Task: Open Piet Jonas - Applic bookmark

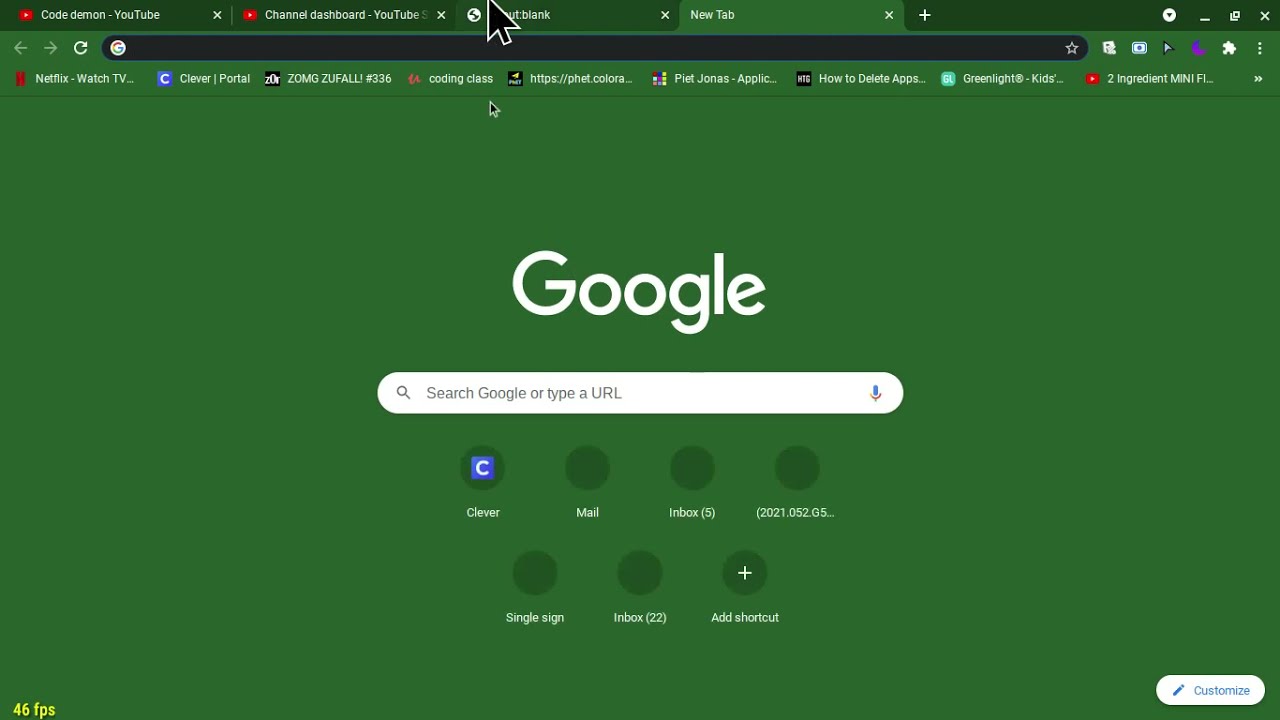Action: (x=714, y=79)
